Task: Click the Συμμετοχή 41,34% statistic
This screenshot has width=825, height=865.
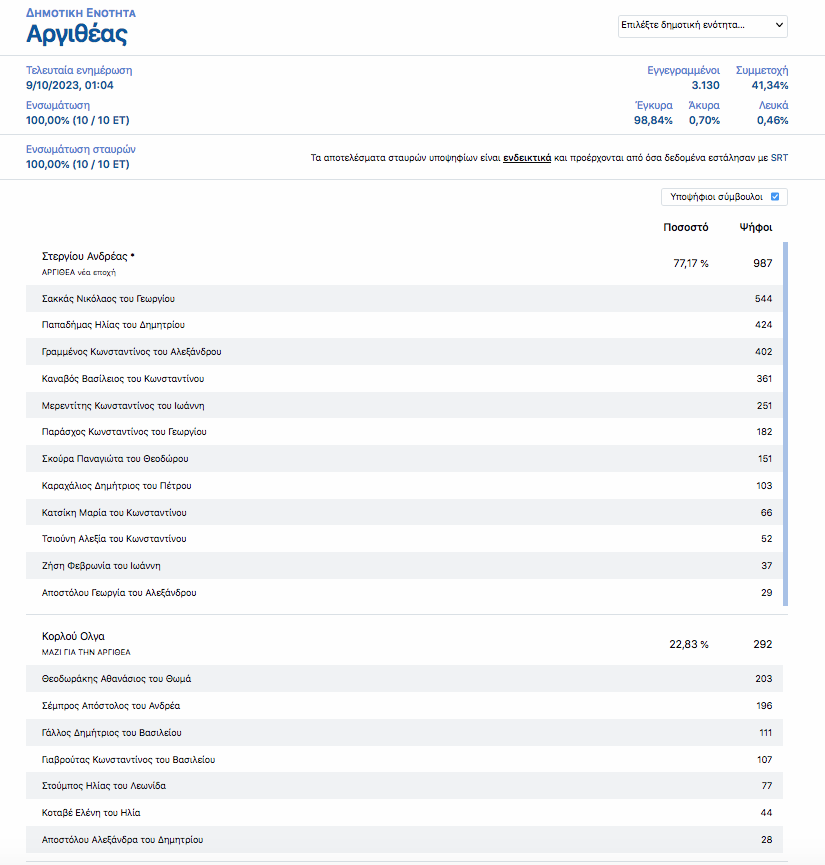Action: point(762,78)
